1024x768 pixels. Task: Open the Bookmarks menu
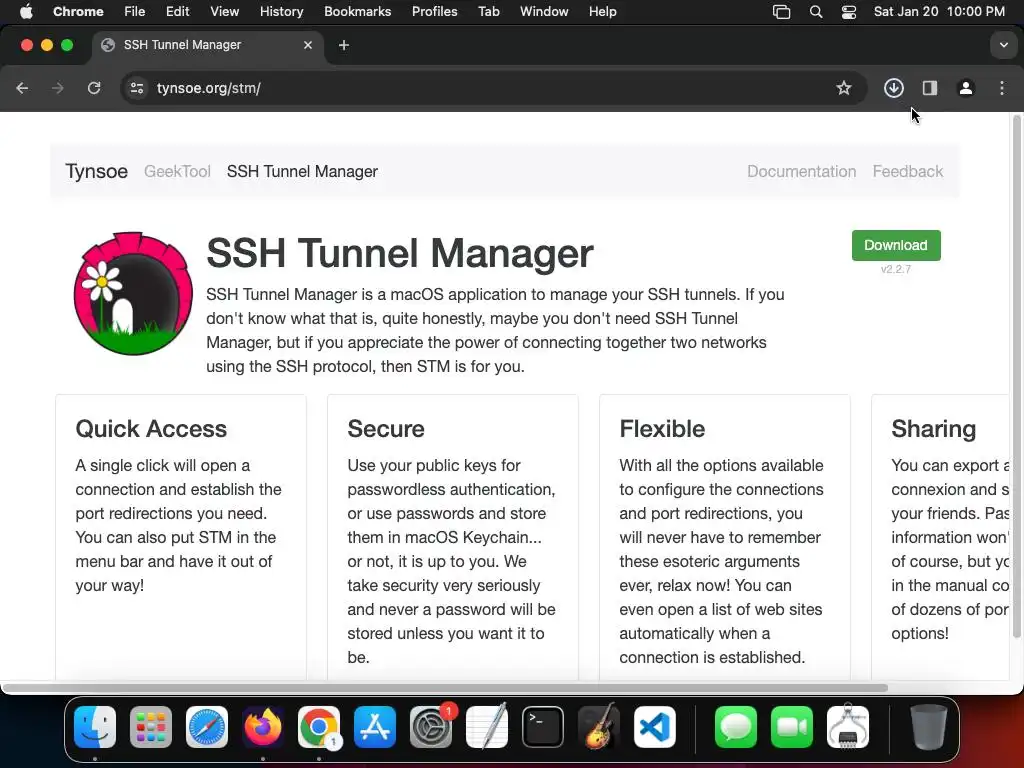point(357,11)
